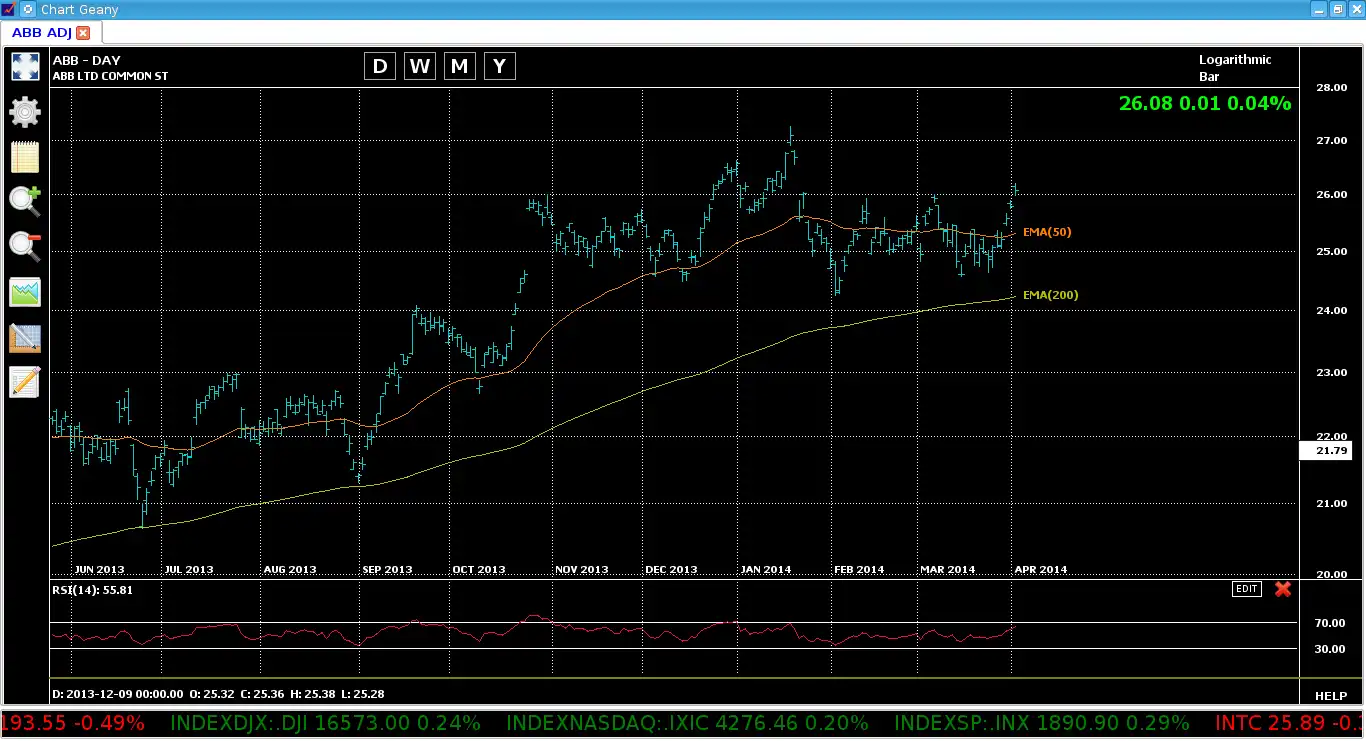Click the APR 2014 date label
Screen dimensions: 1366x741
tap(1040, 570)
